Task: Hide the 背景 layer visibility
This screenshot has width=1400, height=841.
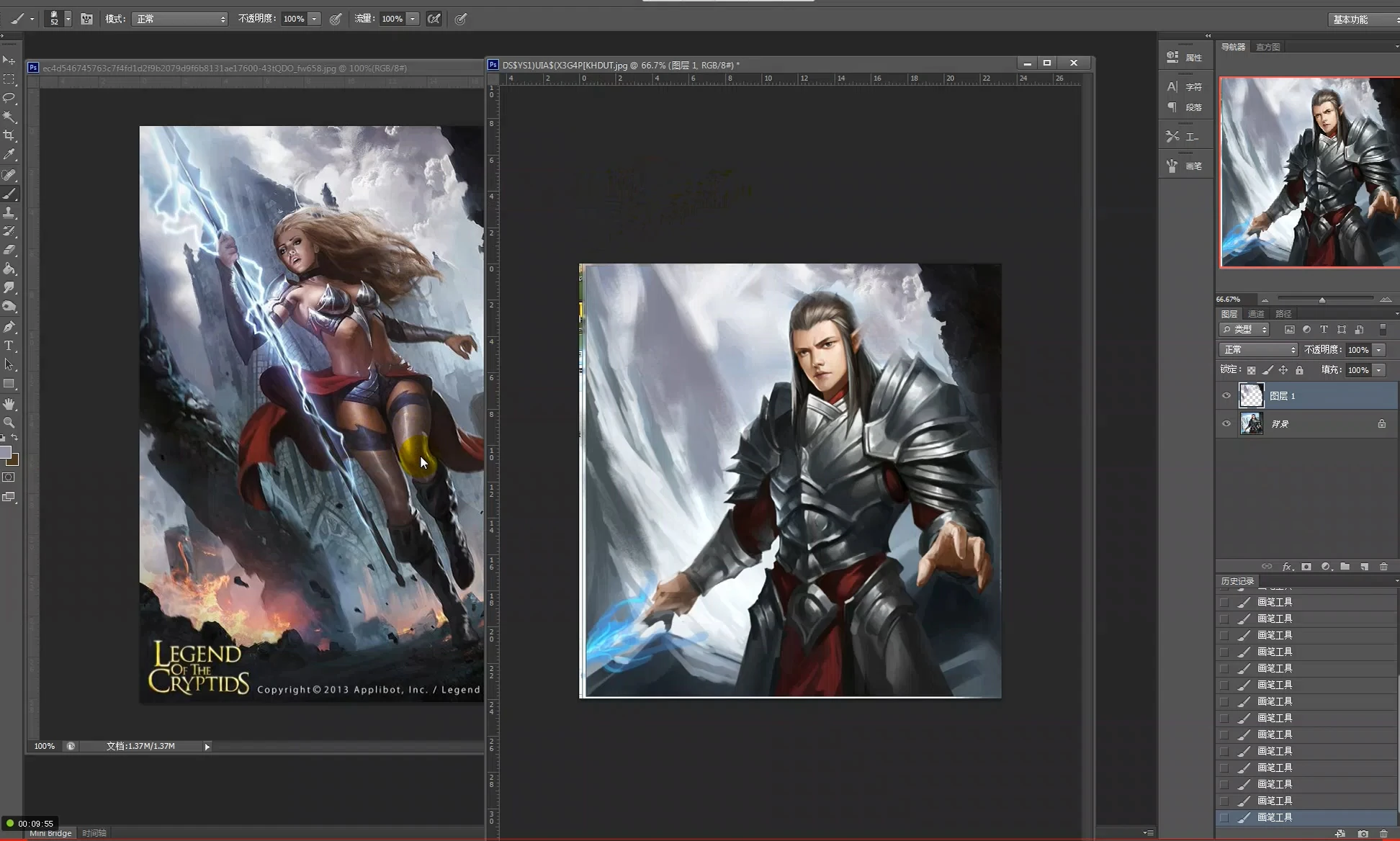Action: pyautogui.click(x=1226, y=423)
